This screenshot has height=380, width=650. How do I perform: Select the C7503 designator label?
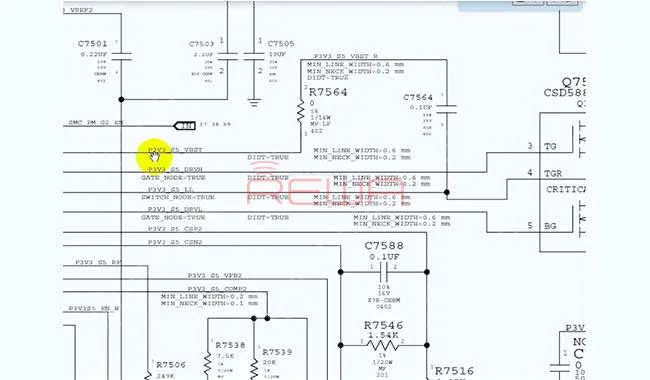pos(201,44)
